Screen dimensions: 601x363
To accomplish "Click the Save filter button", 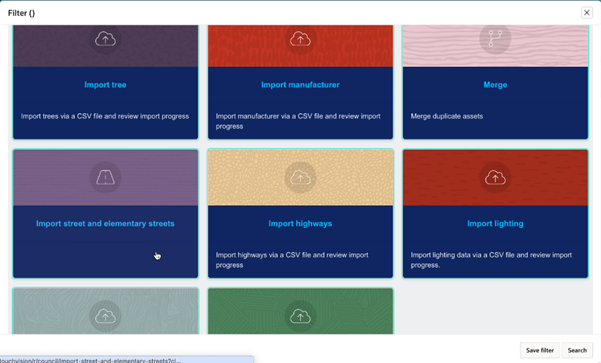I will [540, 350].
